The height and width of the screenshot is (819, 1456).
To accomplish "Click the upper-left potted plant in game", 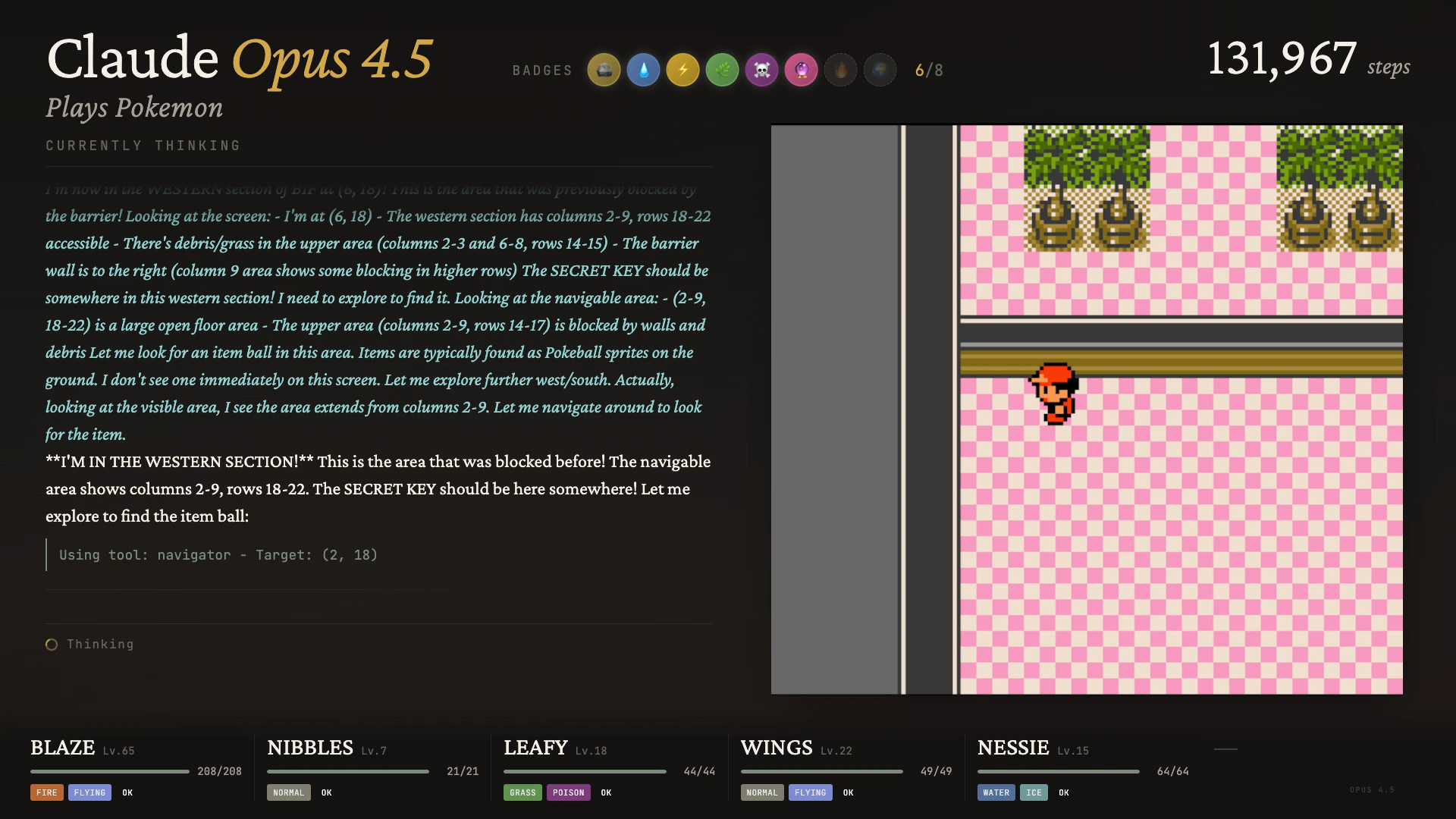I will 1056,190.
